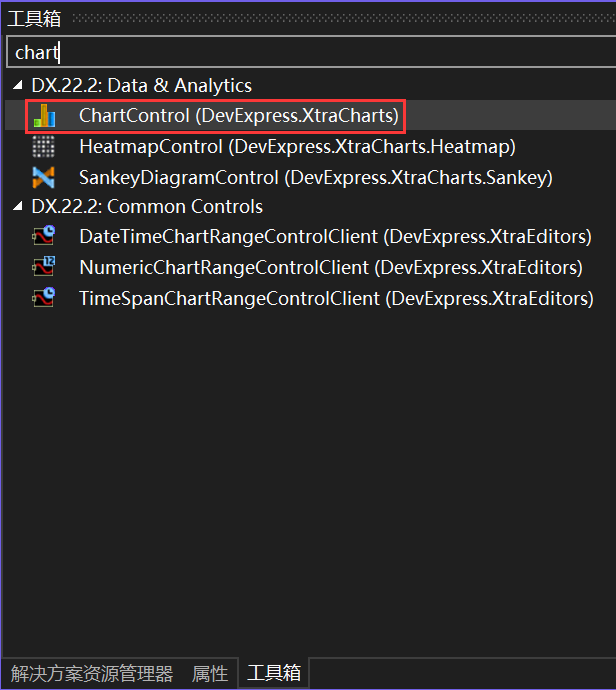Click the NumericChartRangeControlClient icon
This screenshot has width=616, height=690.
coord(44,267)
